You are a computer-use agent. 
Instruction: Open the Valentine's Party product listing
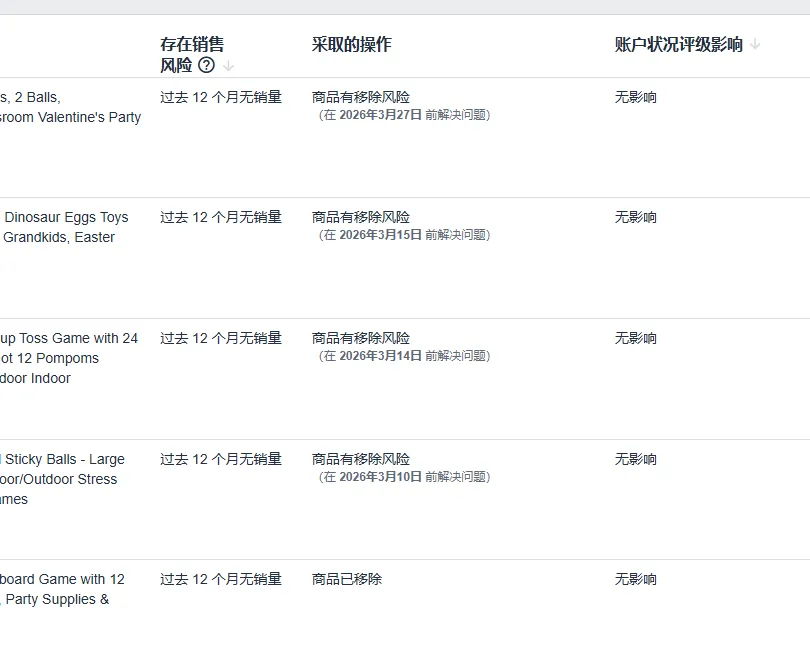click(70, 117)
